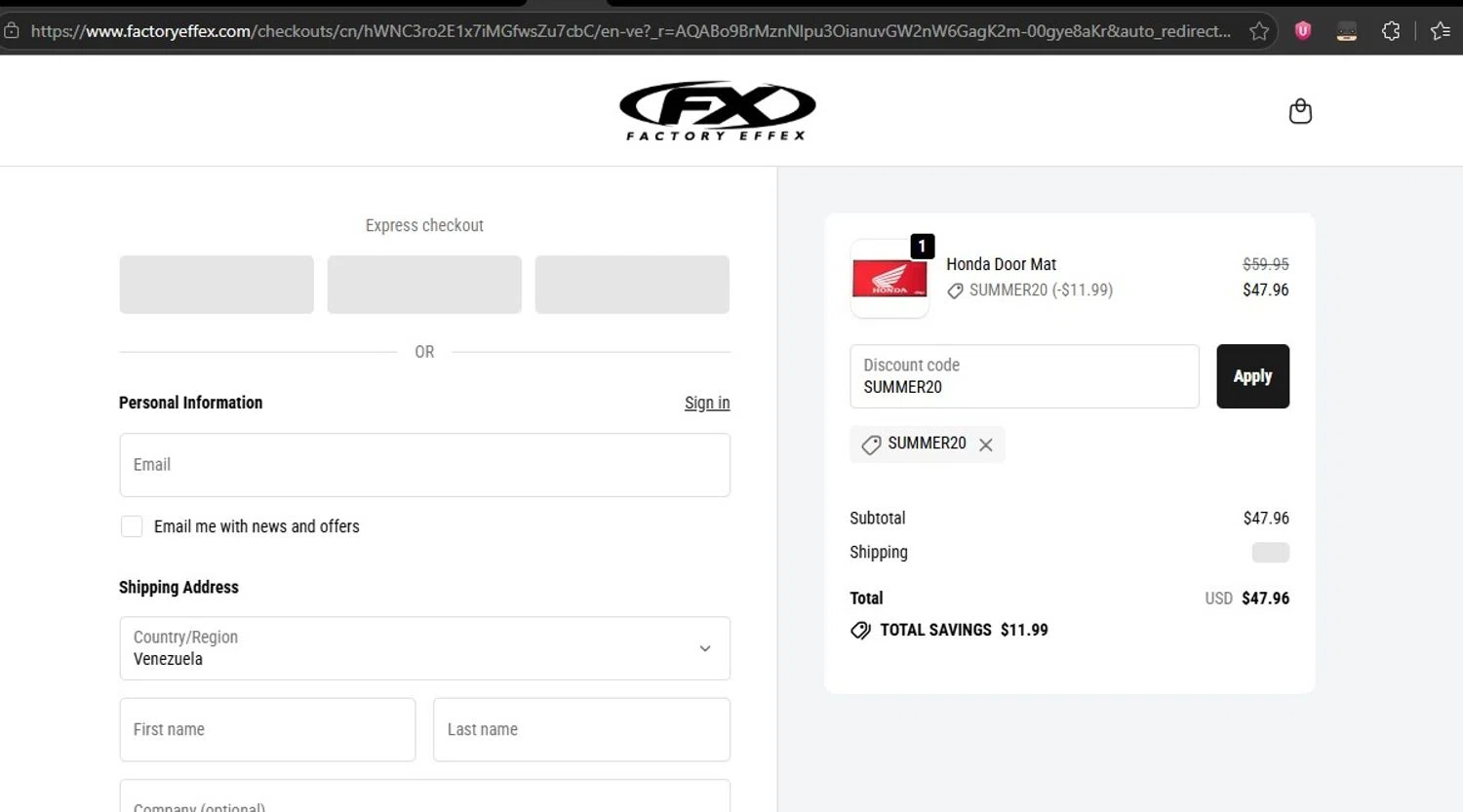Click the 'Shipping Address' heading
The width and height of the screenshot is (1463, 812).
pos(178,587)
